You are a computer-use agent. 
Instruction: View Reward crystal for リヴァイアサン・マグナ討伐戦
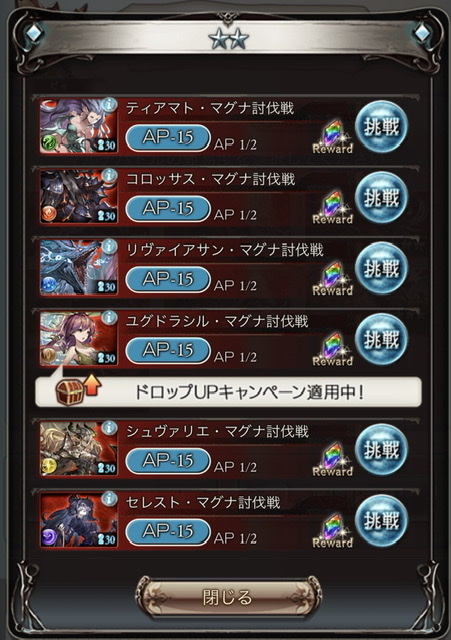[333, 279]
